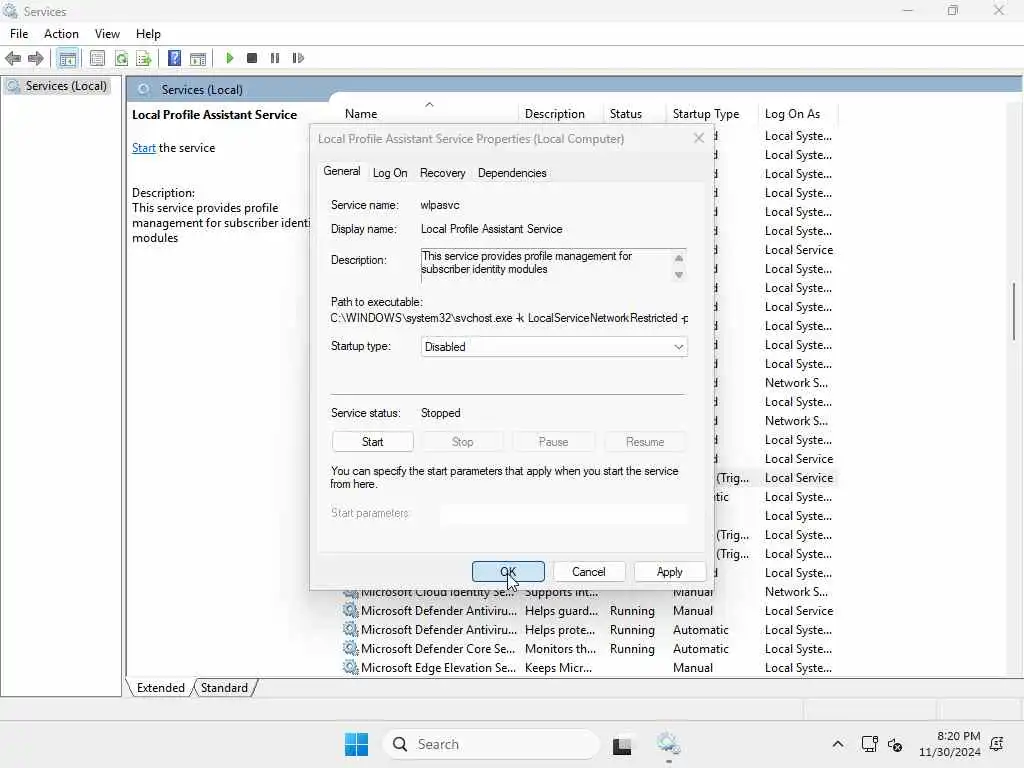Screen dimensions: 1024x768
Task: Show hidden tray icons chevron
Action: [x=838, y=744]
